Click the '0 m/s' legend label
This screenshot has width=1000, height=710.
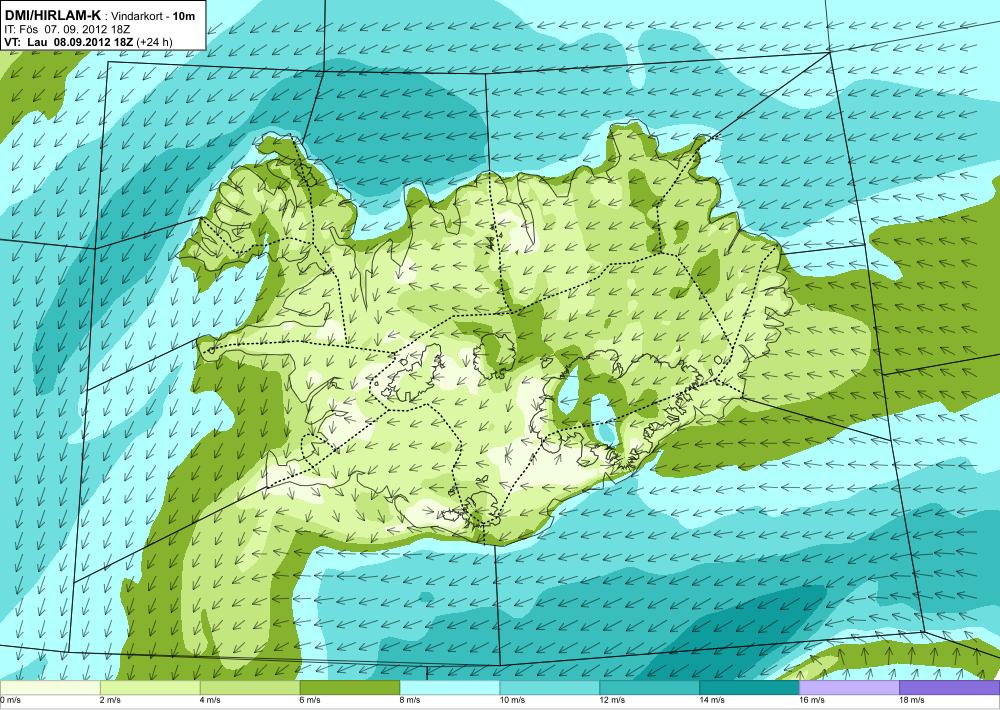(11, 700)
